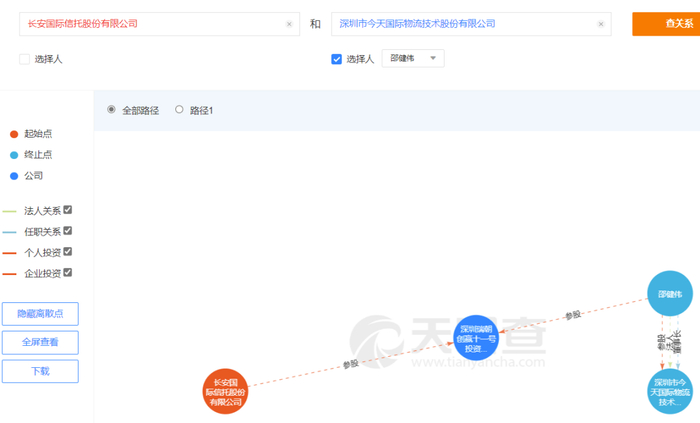Select the blue 深圳创东朝创赢十一号投资 node
This screenshot has height=423, width=700.
476,338
